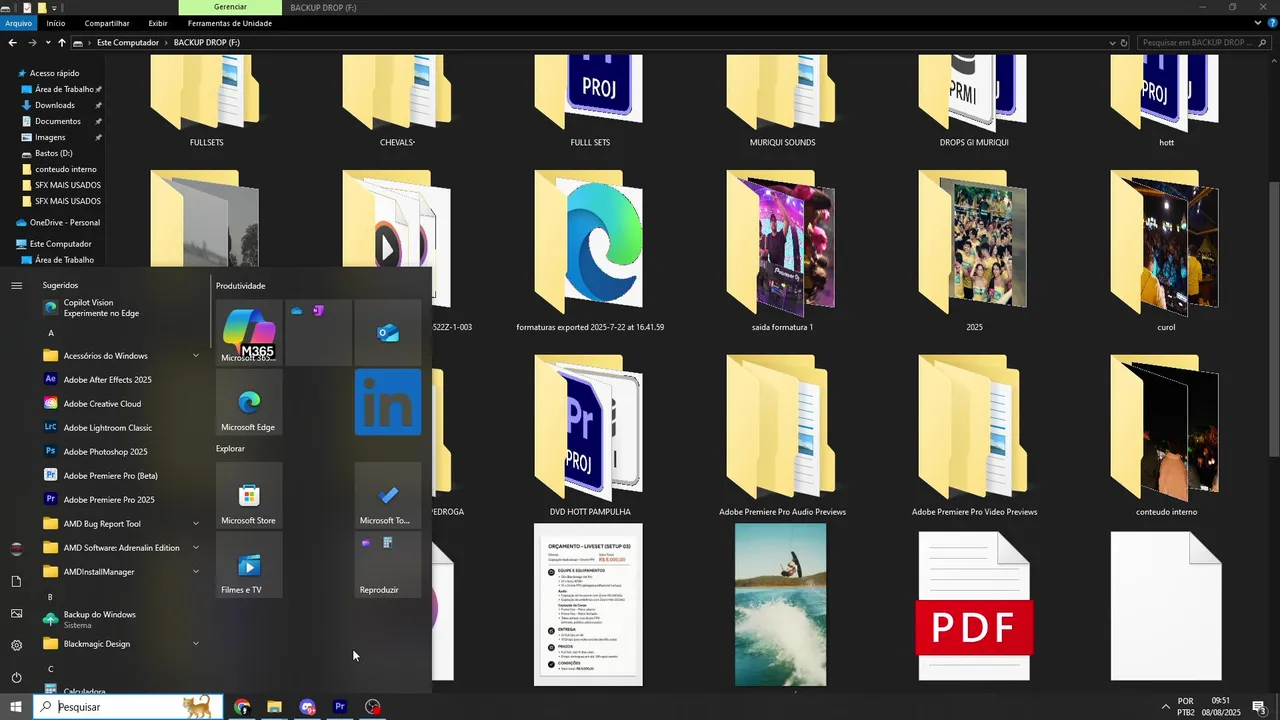Open recent locations dropdown in Explorer

click(x=48, y=43)
